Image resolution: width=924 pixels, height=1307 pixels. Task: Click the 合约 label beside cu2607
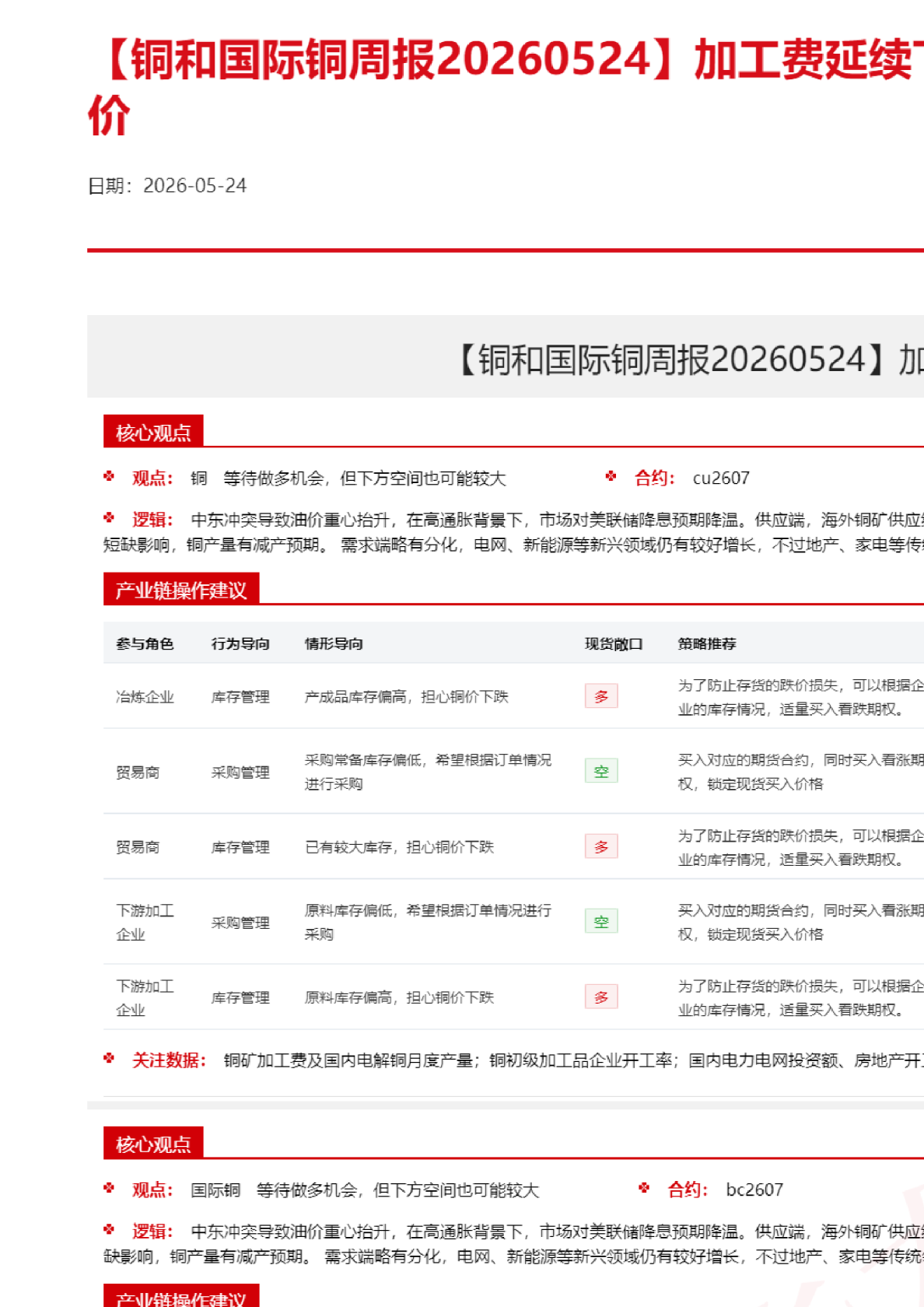click(x=654, y=478)
